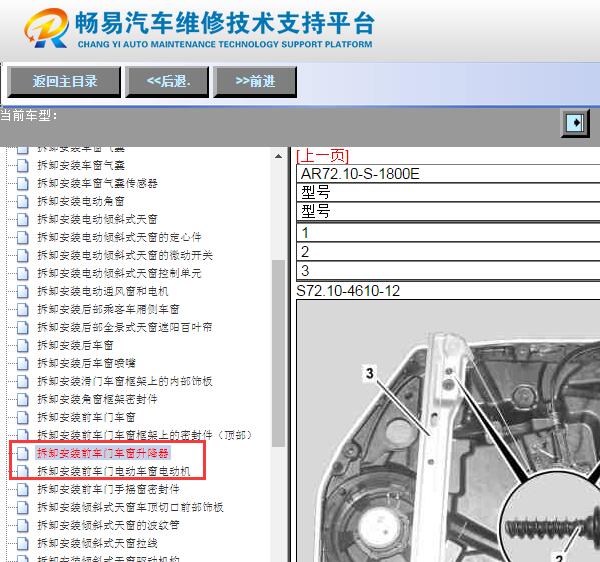Click document icon beside 拆卸安装电动角窗
600x562 pixels.
coord(23,201)
